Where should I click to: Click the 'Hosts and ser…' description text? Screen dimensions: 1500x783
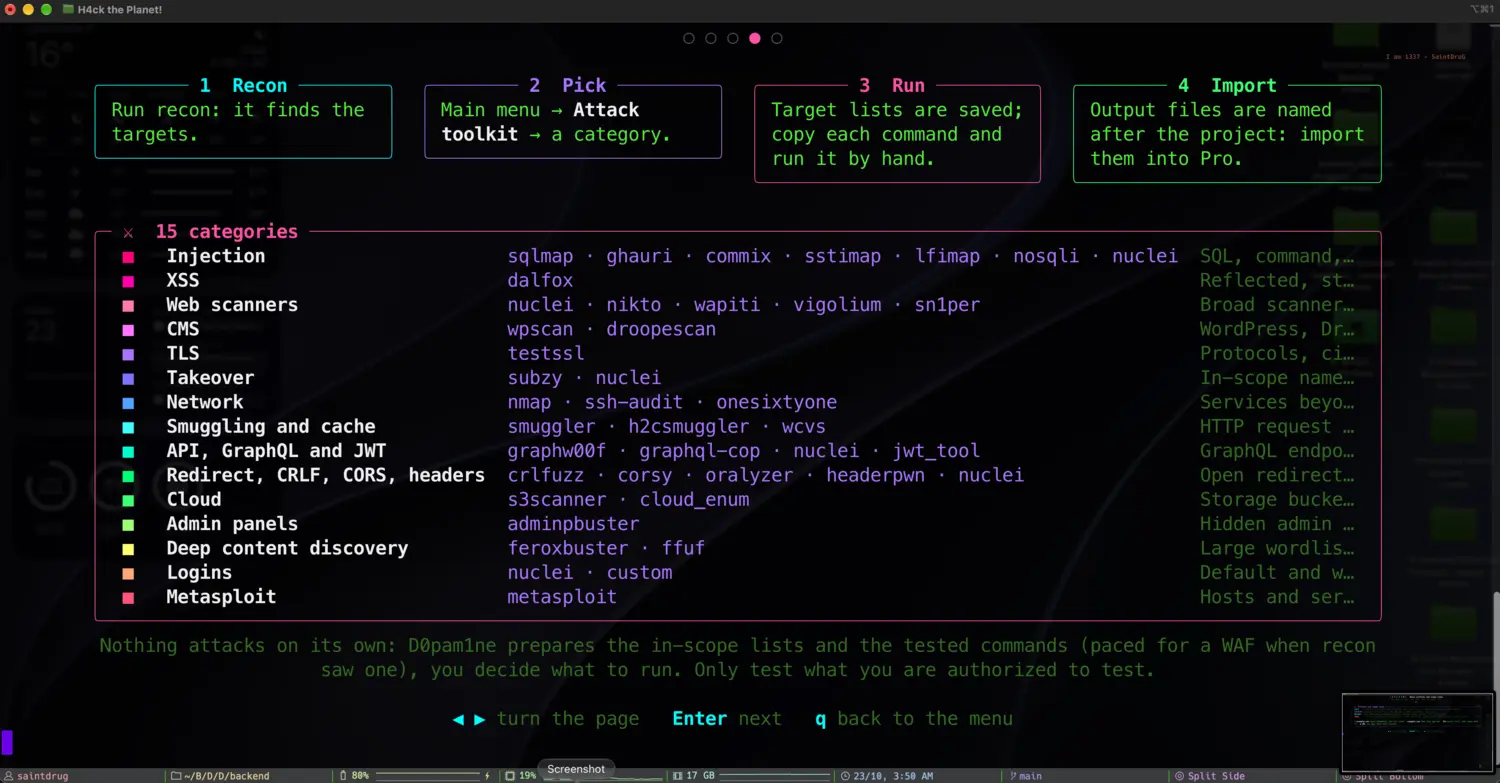[1277, 597]
